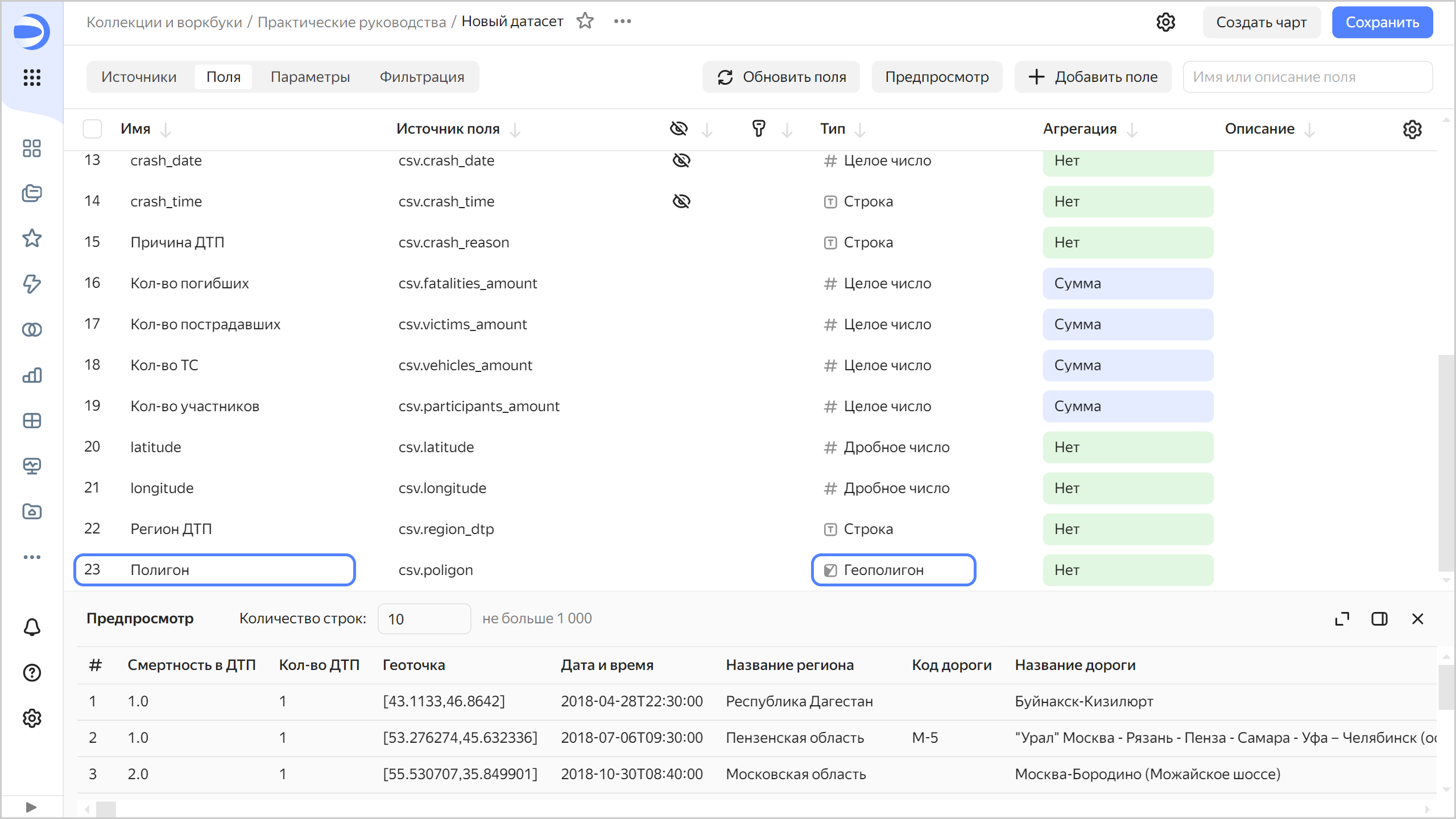
Task: Tick the select-all fields checkbox
Action: (92, 129)
